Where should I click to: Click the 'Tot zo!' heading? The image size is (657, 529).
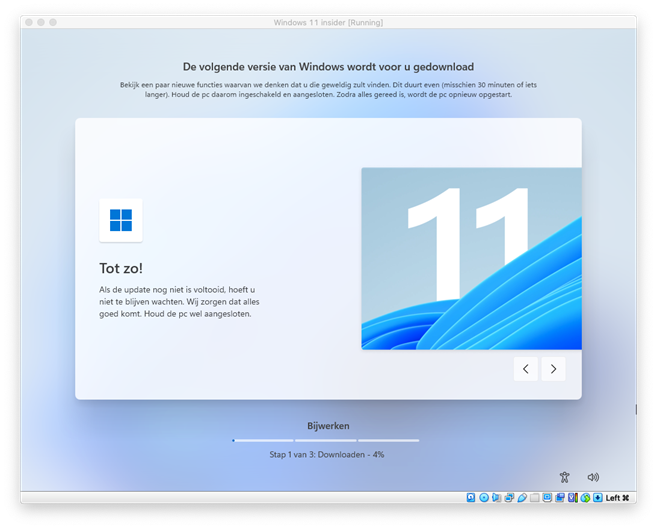tap(121, 268)
